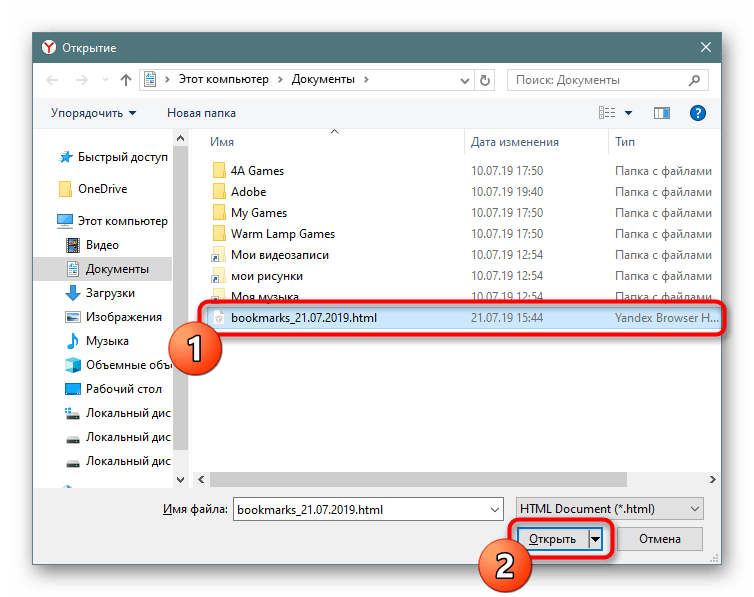The height and width of the screenshot is (597, 754).
Task: Click the magnifier search icon
Action: click(x=694, y=80)
